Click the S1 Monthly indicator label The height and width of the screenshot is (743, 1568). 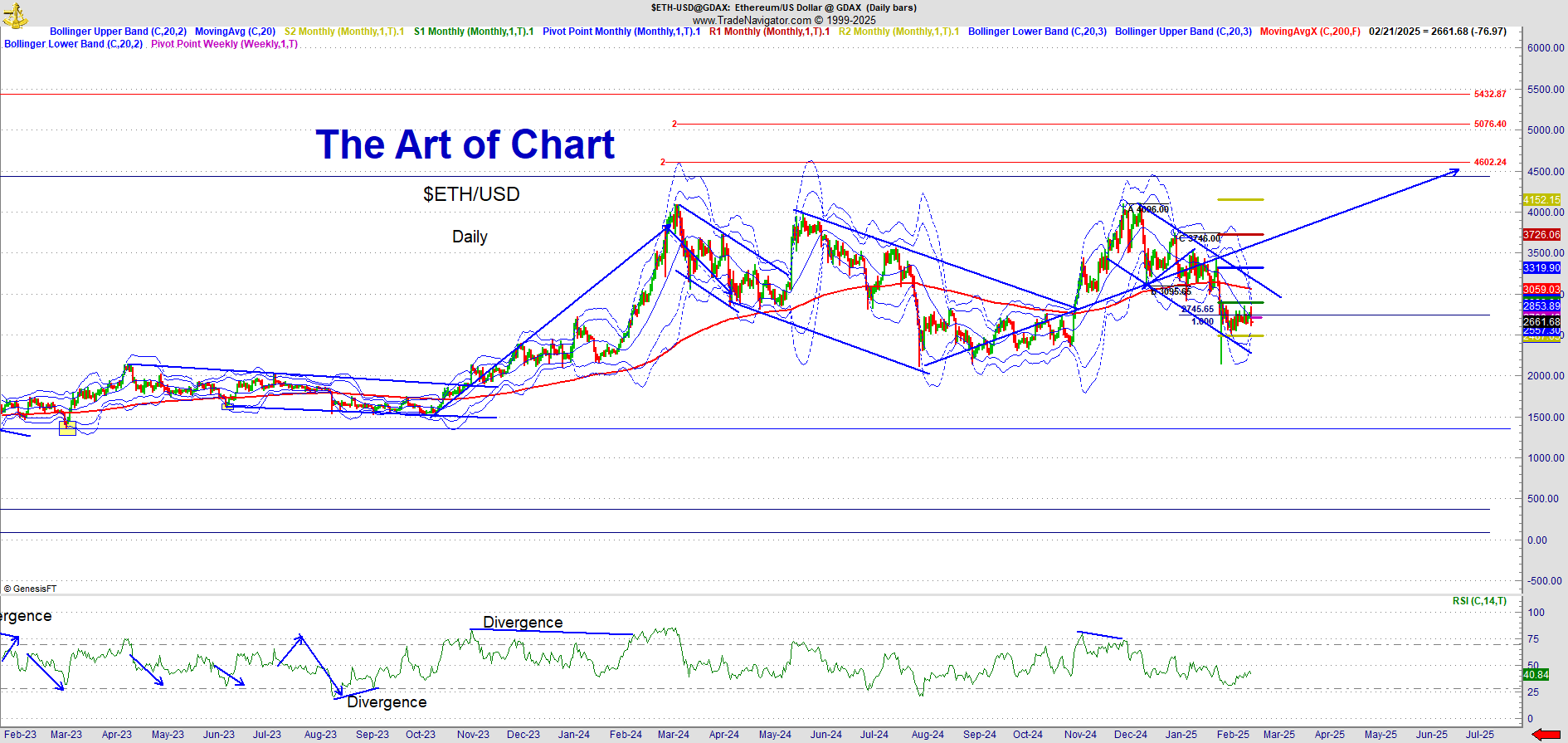point(474,32)
